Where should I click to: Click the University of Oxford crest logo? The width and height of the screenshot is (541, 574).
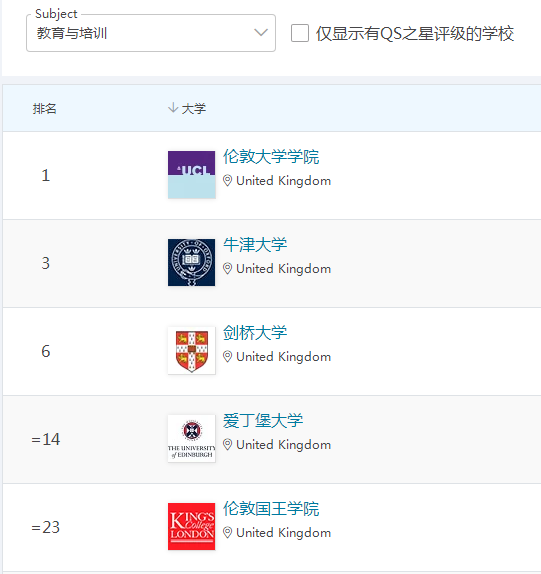point(191,262)
